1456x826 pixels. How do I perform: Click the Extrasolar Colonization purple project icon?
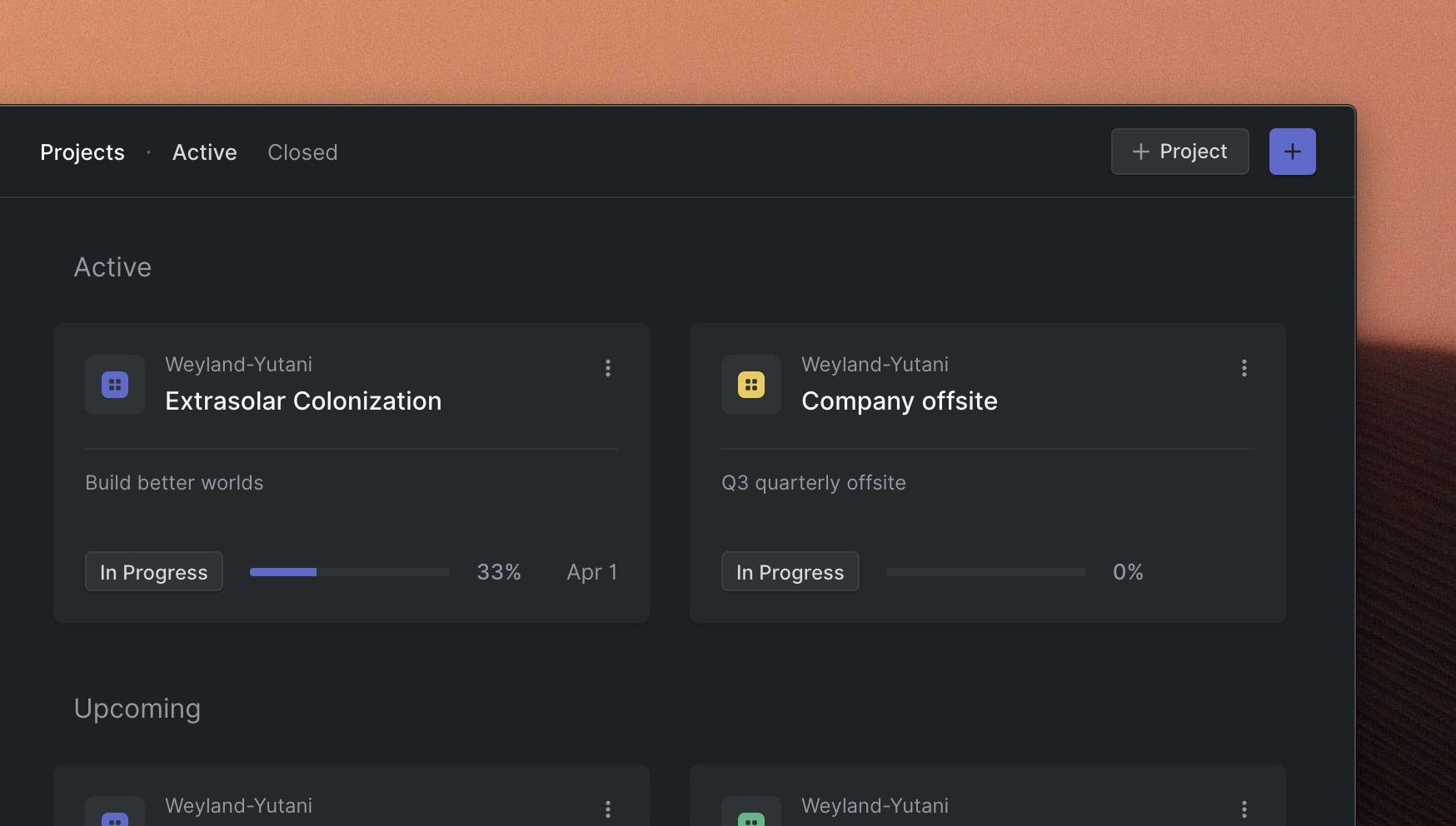[x=115, y=385]
